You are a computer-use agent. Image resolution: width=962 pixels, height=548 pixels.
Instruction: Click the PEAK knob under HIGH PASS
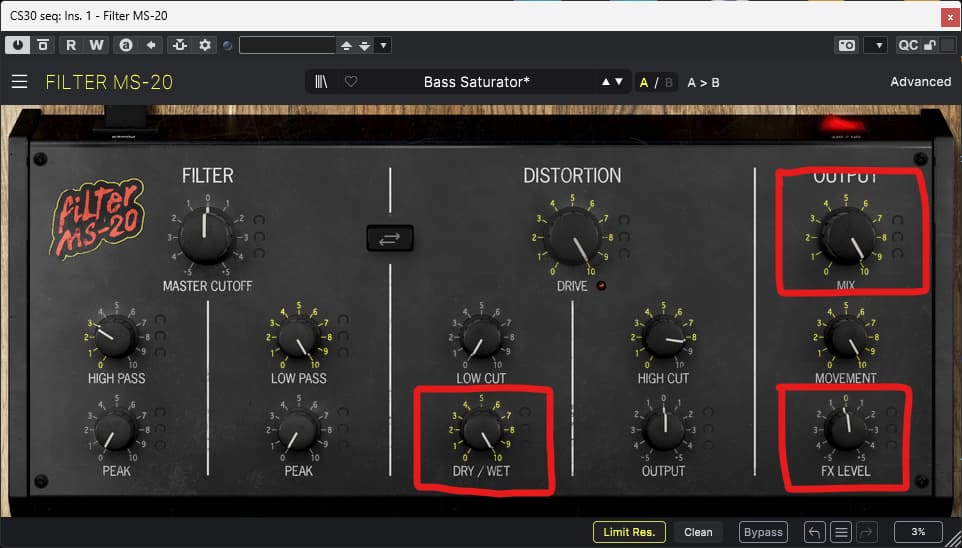tap(116, 430)
